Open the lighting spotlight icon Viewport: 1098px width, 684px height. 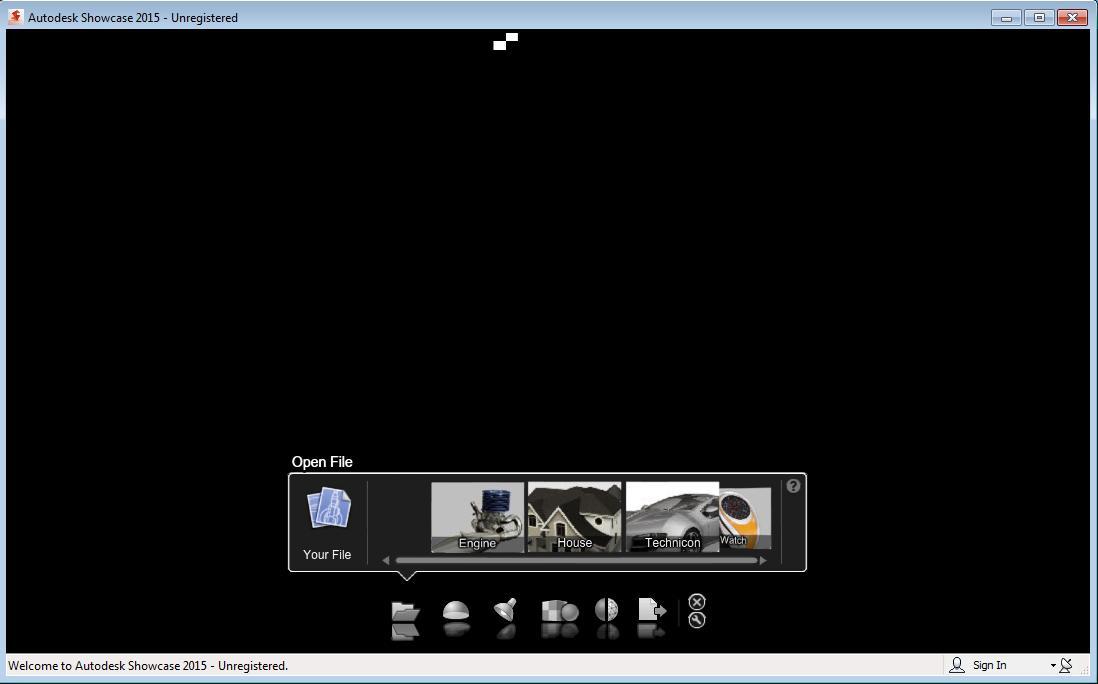coord(505,610)
